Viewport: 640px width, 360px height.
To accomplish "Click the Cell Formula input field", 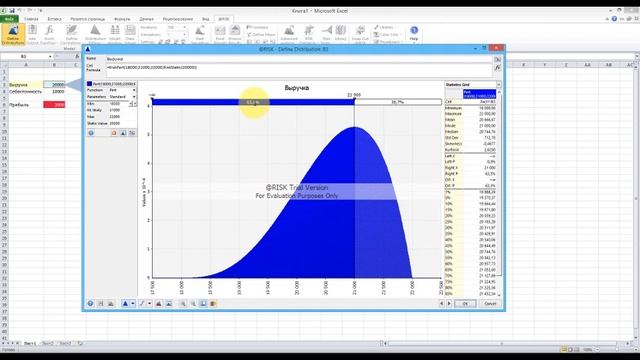I will pos(299,70).
